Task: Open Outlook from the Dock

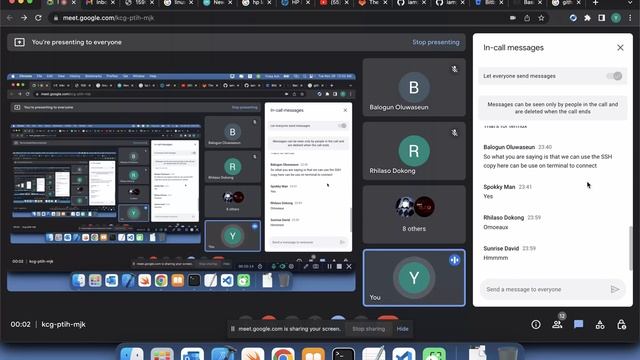Action: pos(192,353)
